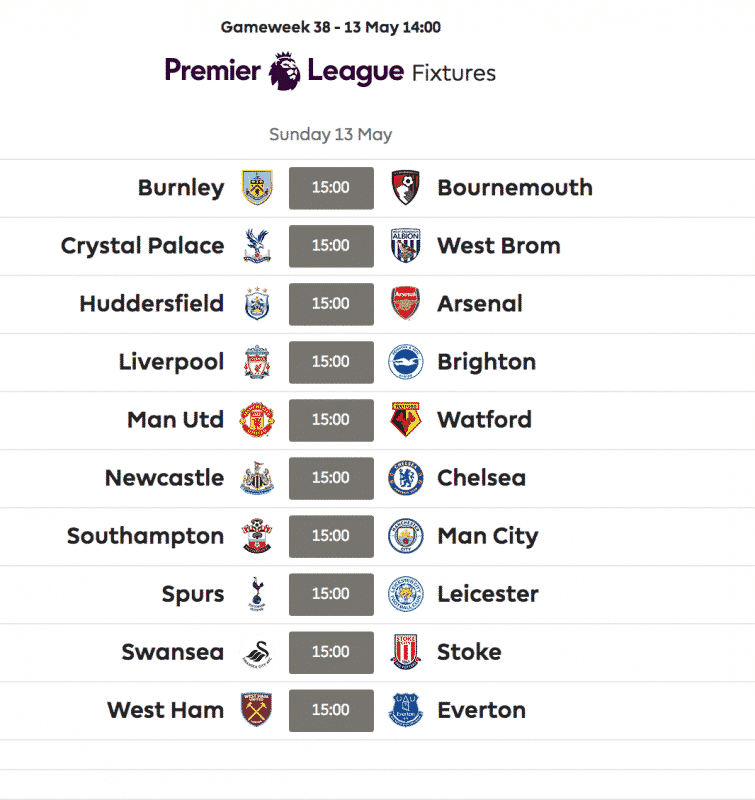Viewport: 755px width, 800px height.
Task: Click the Watford club crest
Action: pos(406,420)
